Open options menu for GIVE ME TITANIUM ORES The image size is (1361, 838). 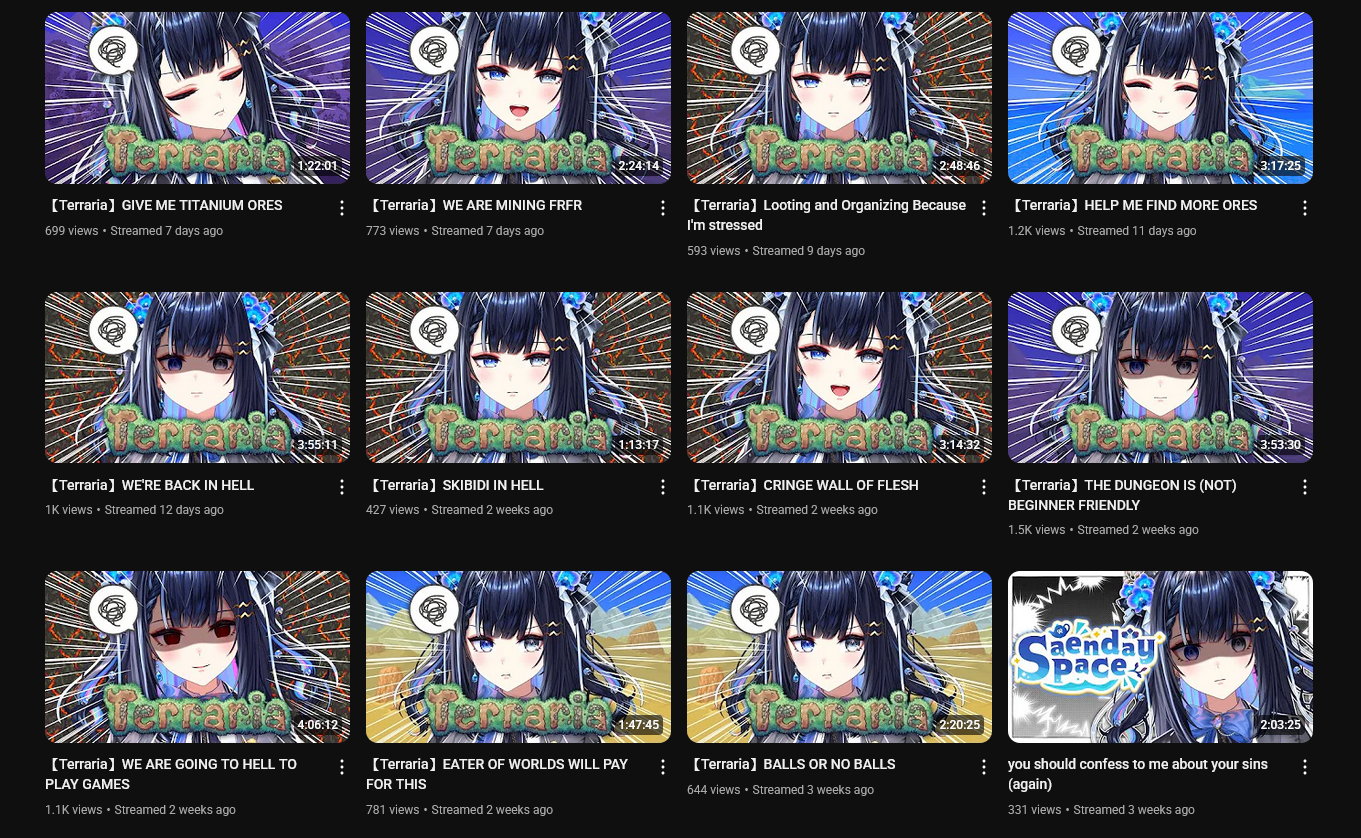pos(342,208)
